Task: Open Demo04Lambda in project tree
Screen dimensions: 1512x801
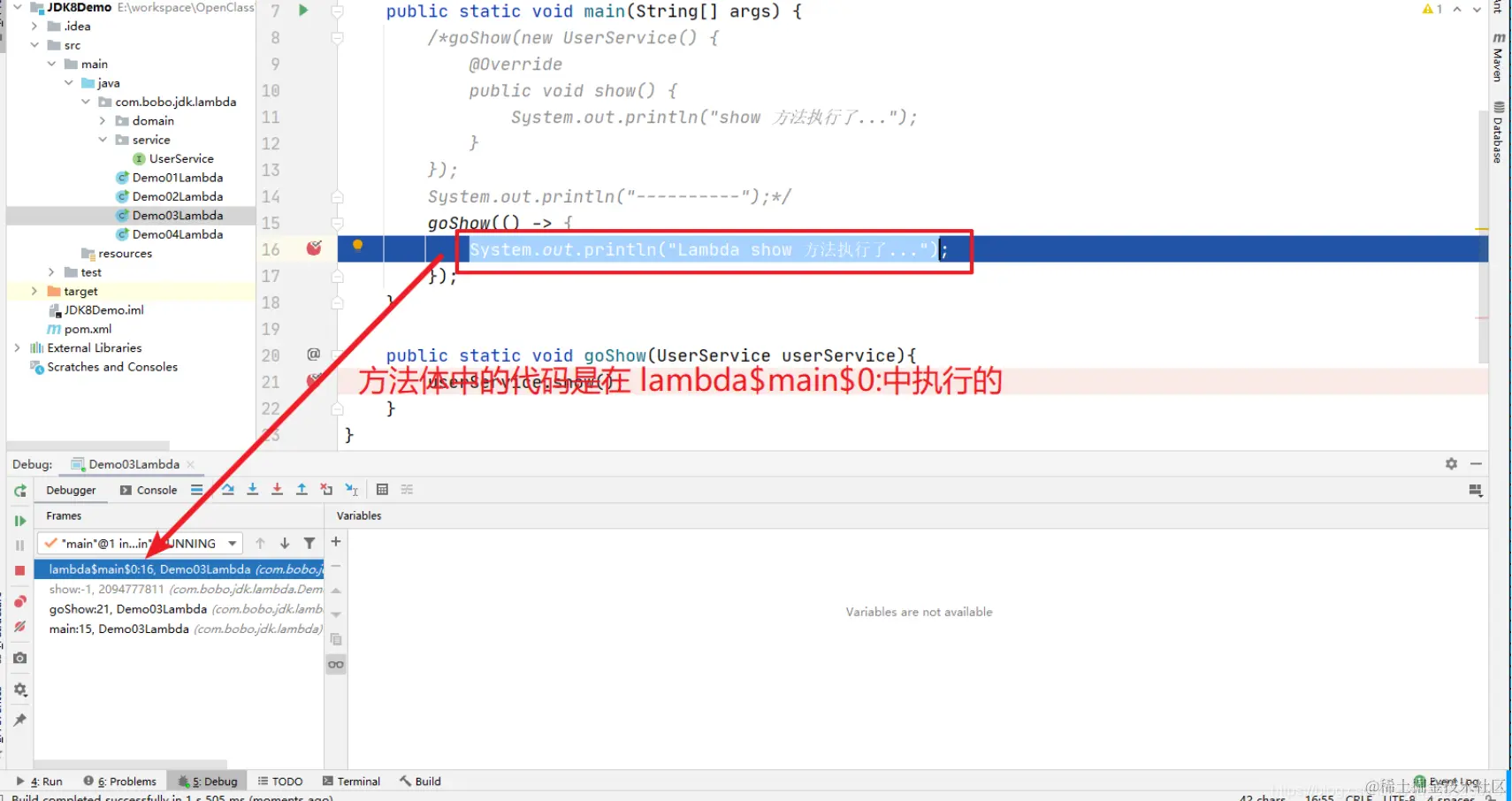Action: 177,234
